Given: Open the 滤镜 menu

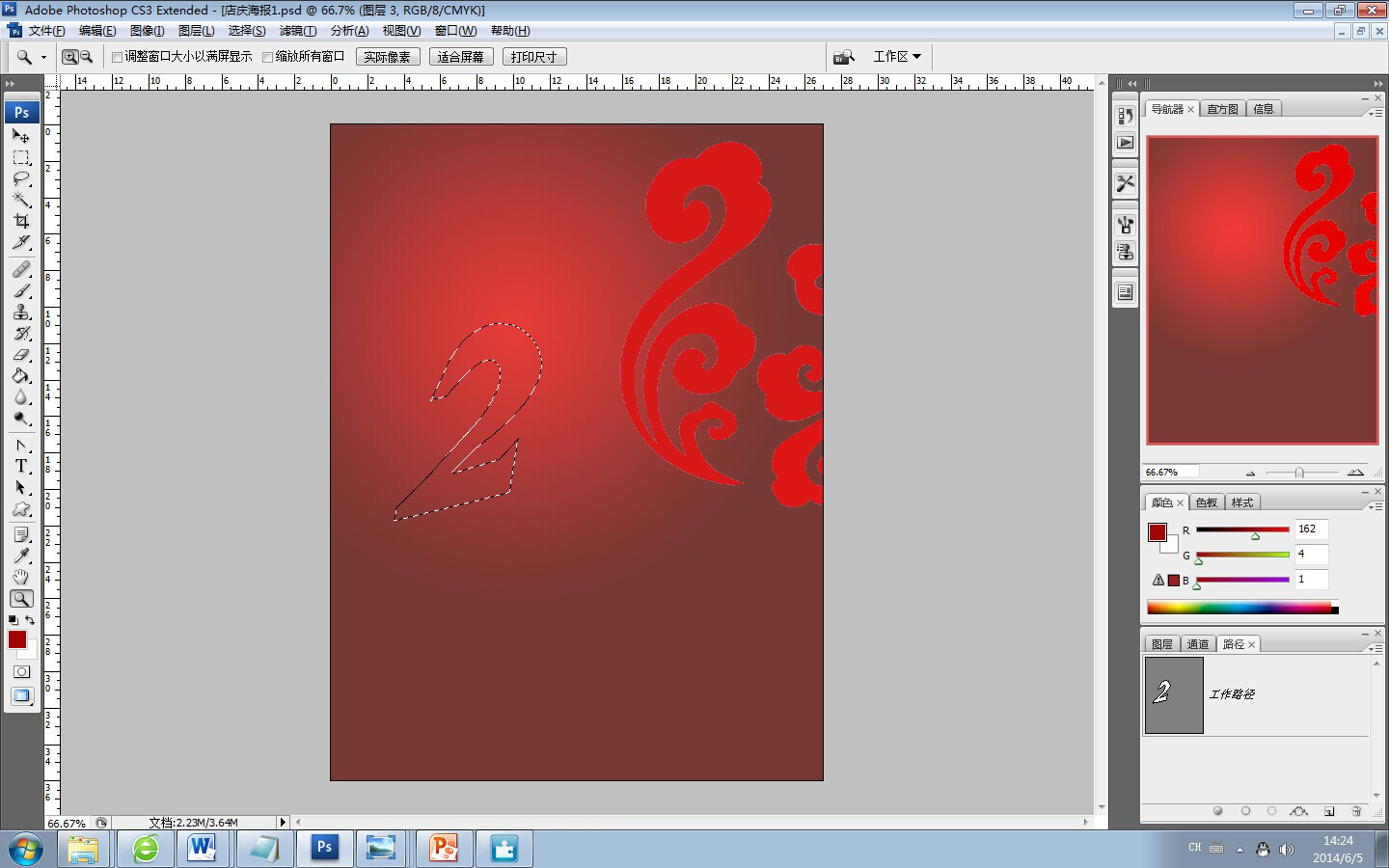Looking at the screenshot, I should (297, 31).
